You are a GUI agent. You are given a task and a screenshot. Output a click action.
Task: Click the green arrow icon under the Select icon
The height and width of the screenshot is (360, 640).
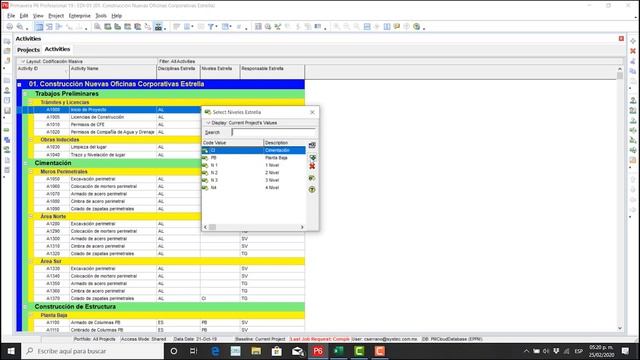pos(312,158)
